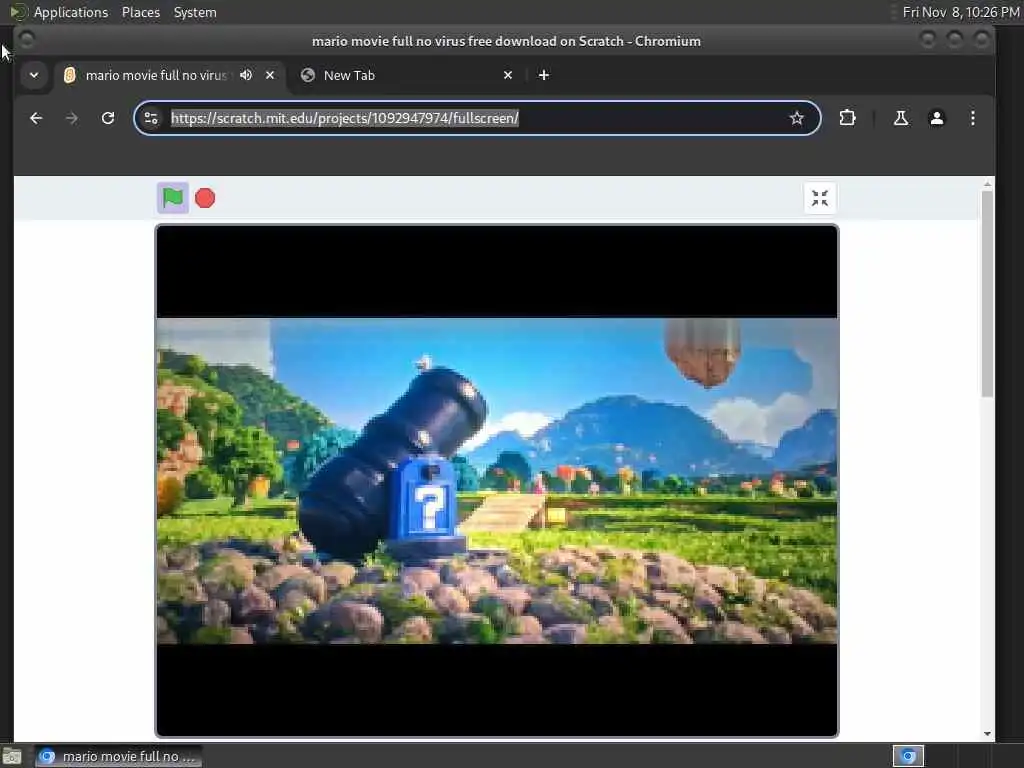Open the System menu

(x=195, y=12)
